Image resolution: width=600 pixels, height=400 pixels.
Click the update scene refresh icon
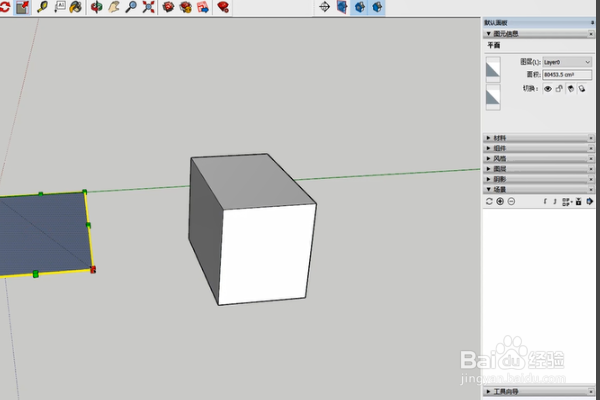[x=489, y=201]
